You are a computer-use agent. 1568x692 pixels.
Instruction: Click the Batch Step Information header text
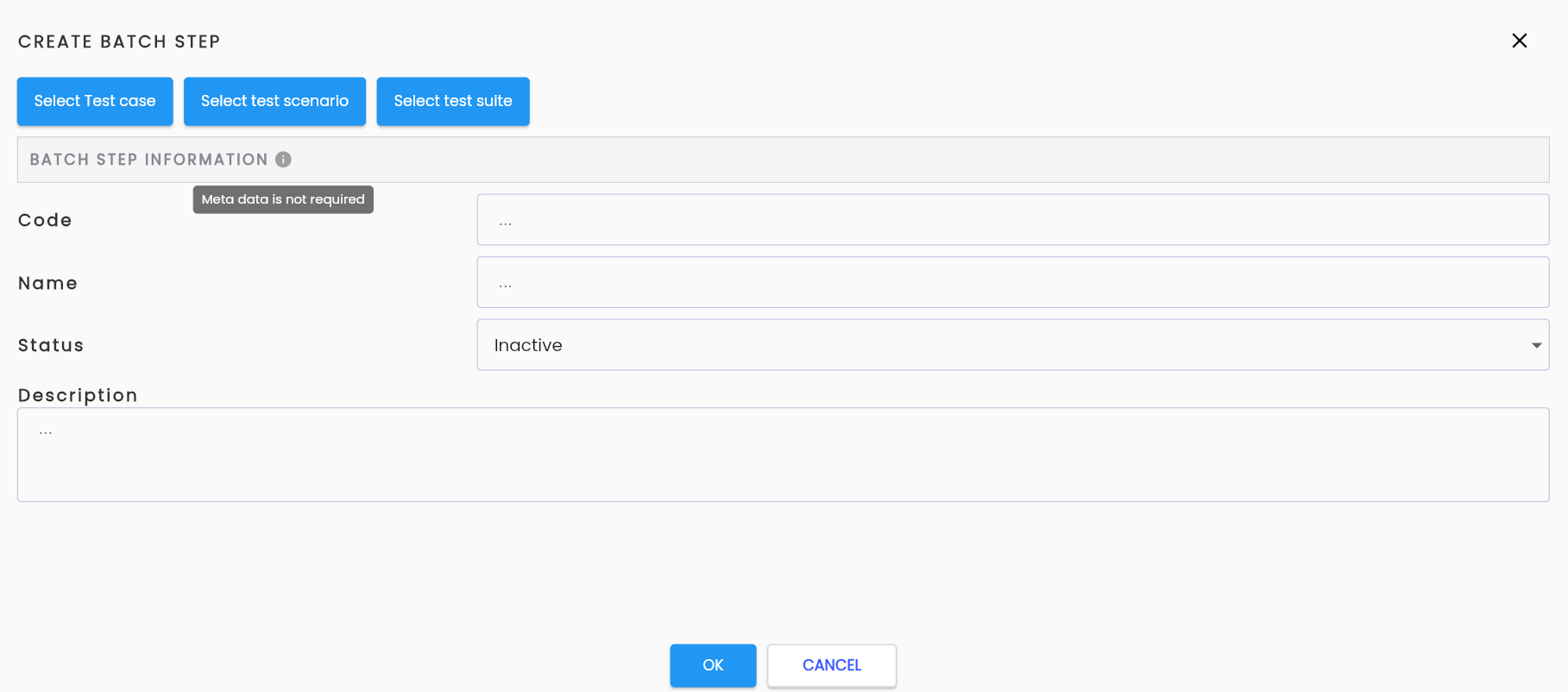[x=148, y=160]
